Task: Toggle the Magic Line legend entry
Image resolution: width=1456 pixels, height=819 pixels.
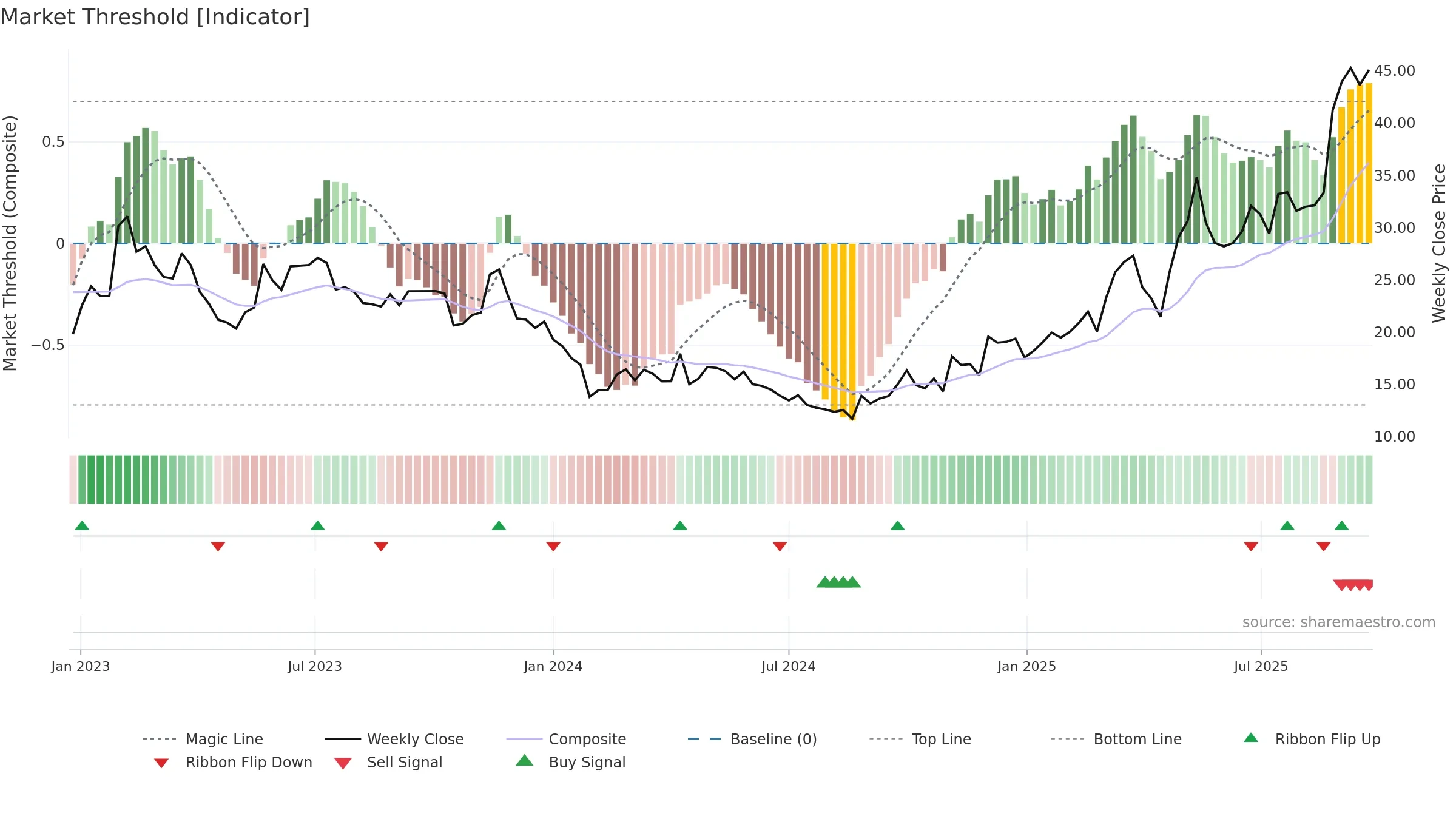Action: tap(203, 739)
